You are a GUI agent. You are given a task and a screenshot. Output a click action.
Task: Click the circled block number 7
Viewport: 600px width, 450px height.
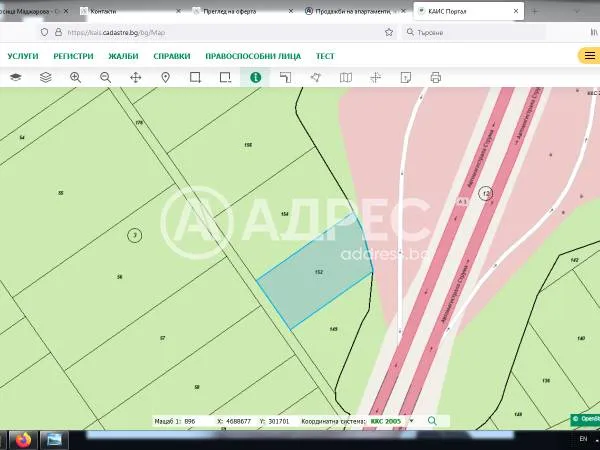point(135,235)
